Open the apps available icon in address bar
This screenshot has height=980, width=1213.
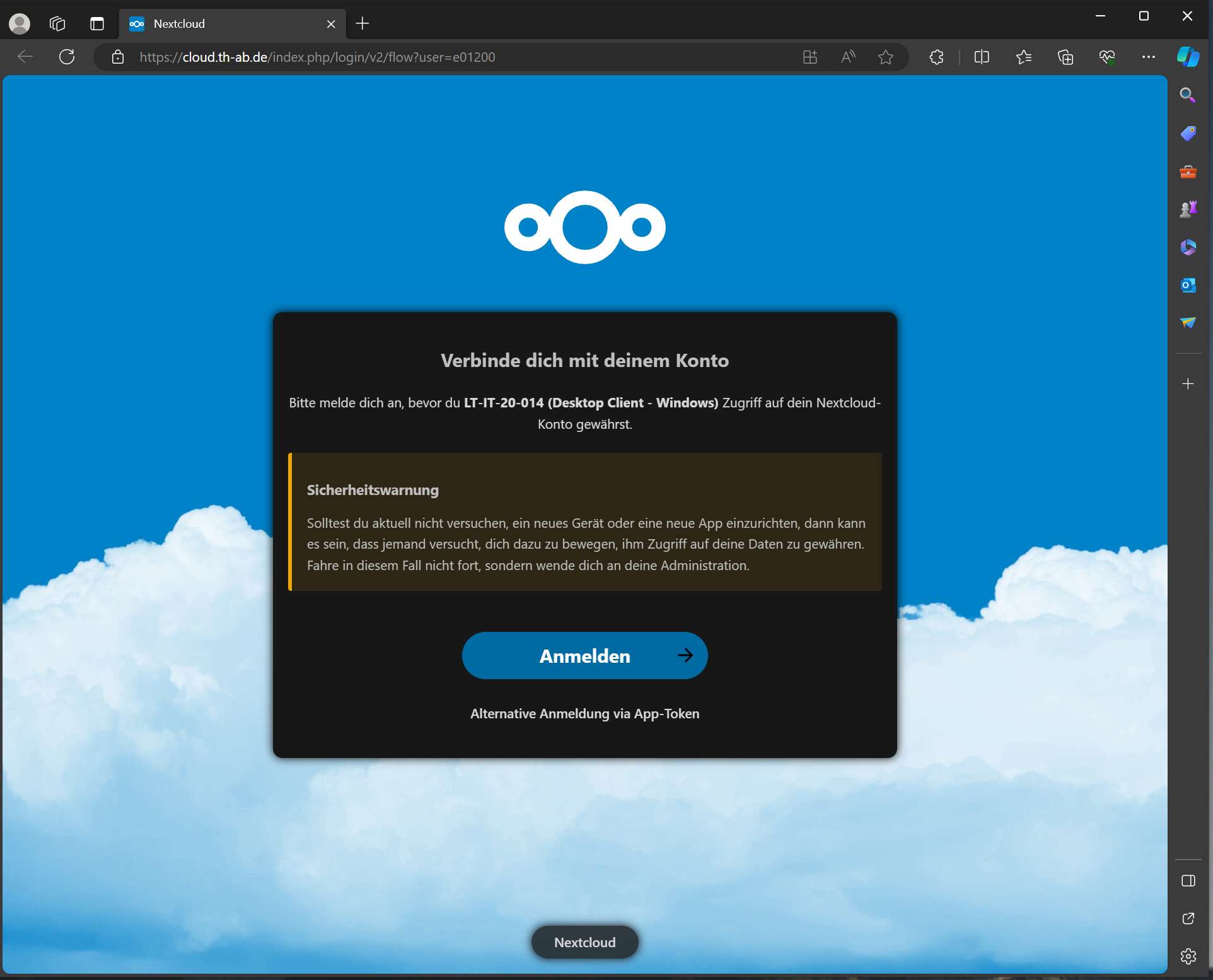810,57
